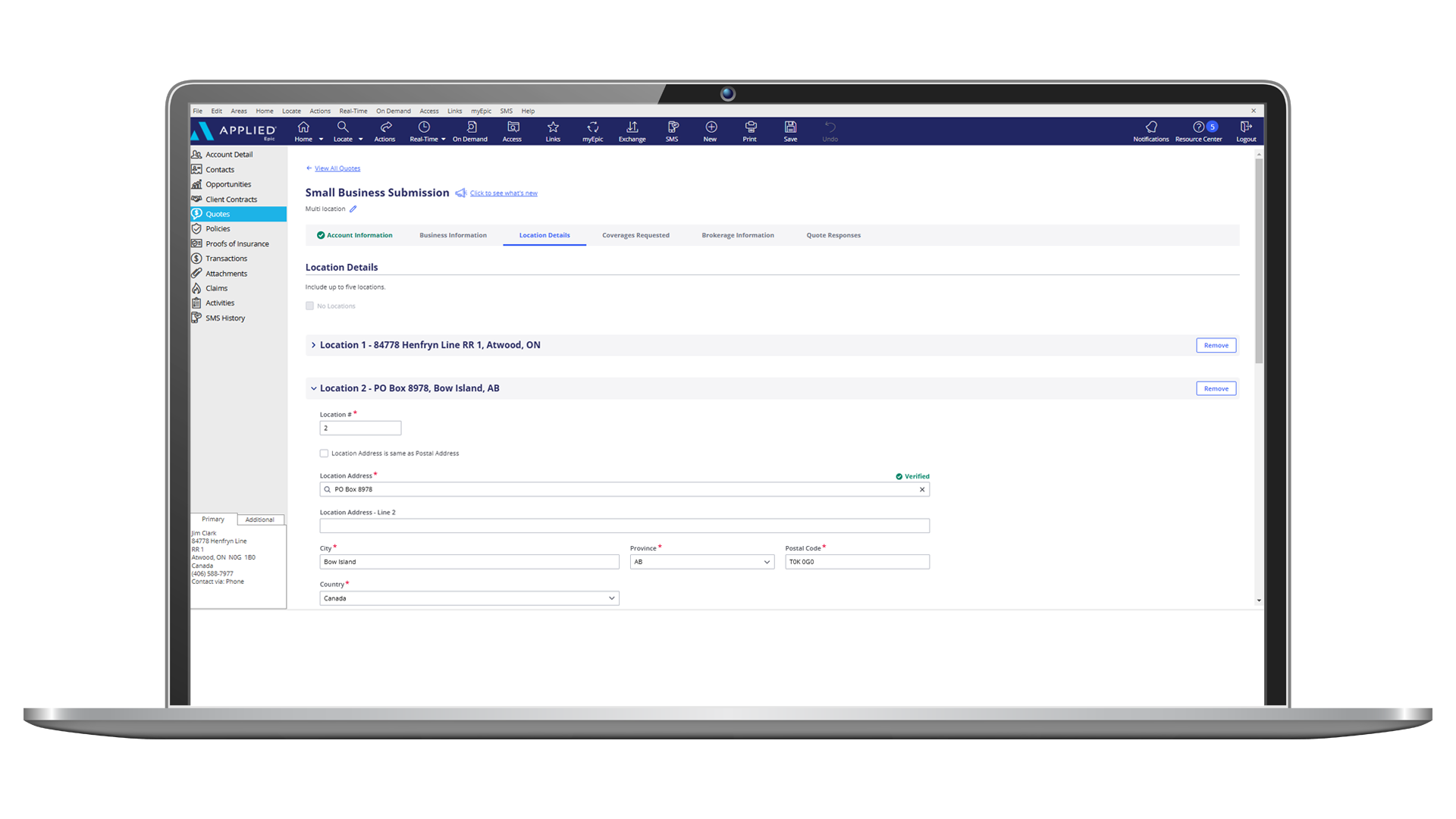Open the Country dropdown

(469, 598)
